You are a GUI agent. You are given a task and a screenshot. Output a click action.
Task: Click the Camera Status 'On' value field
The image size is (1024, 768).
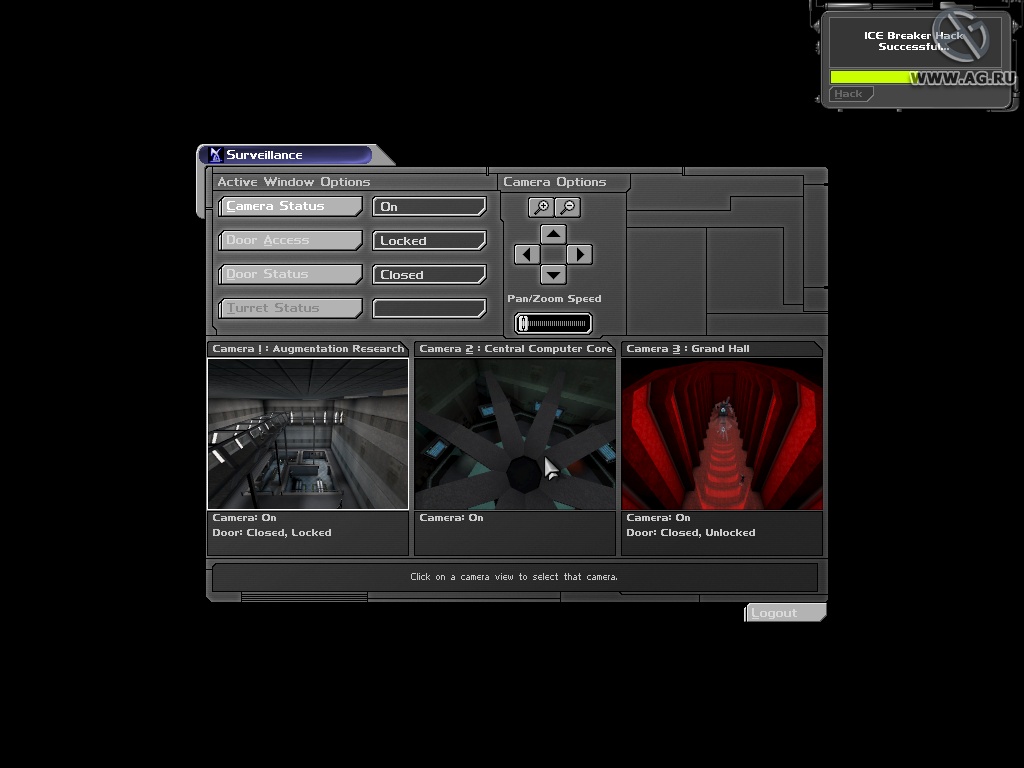click(x=429, y=207)
